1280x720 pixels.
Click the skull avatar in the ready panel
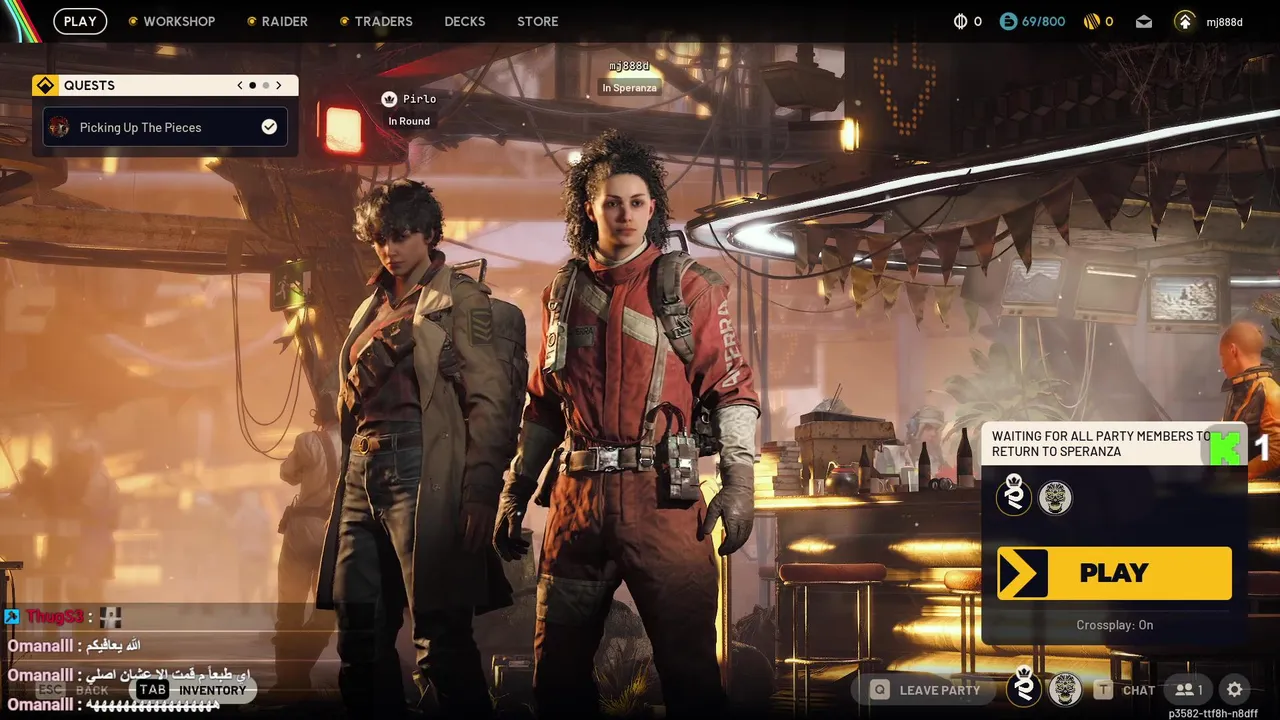pos(1055,497)
